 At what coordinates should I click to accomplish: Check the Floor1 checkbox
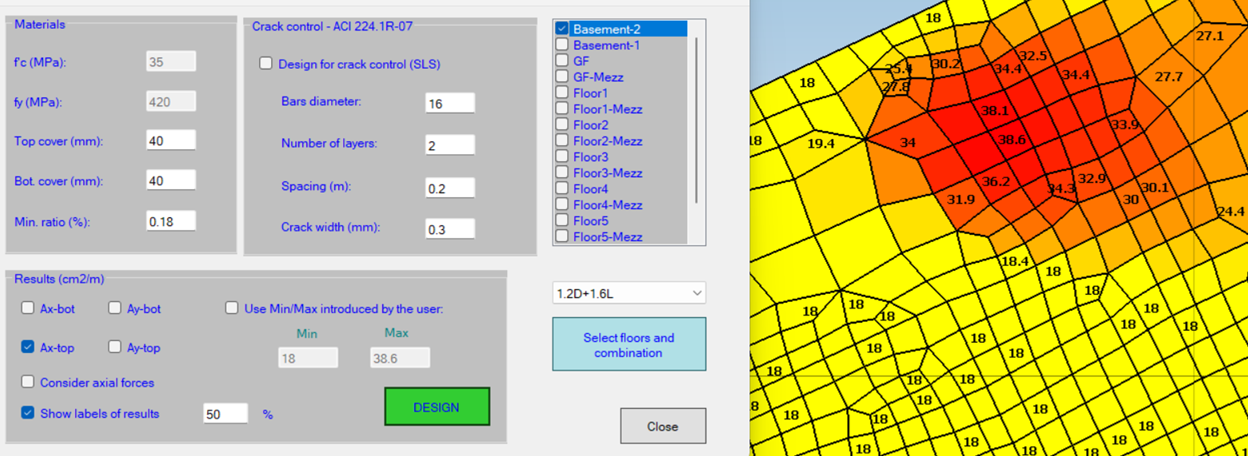click(562, 93)
